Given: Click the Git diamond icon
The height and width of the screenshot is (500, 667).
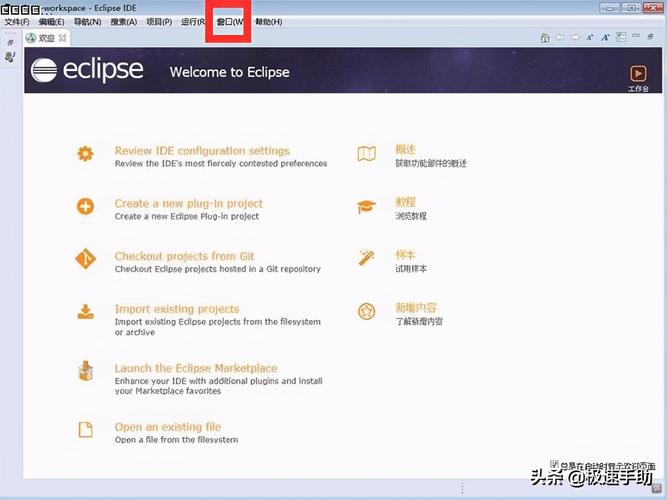Looking at the screenshot, I should [x=86, y=259].
